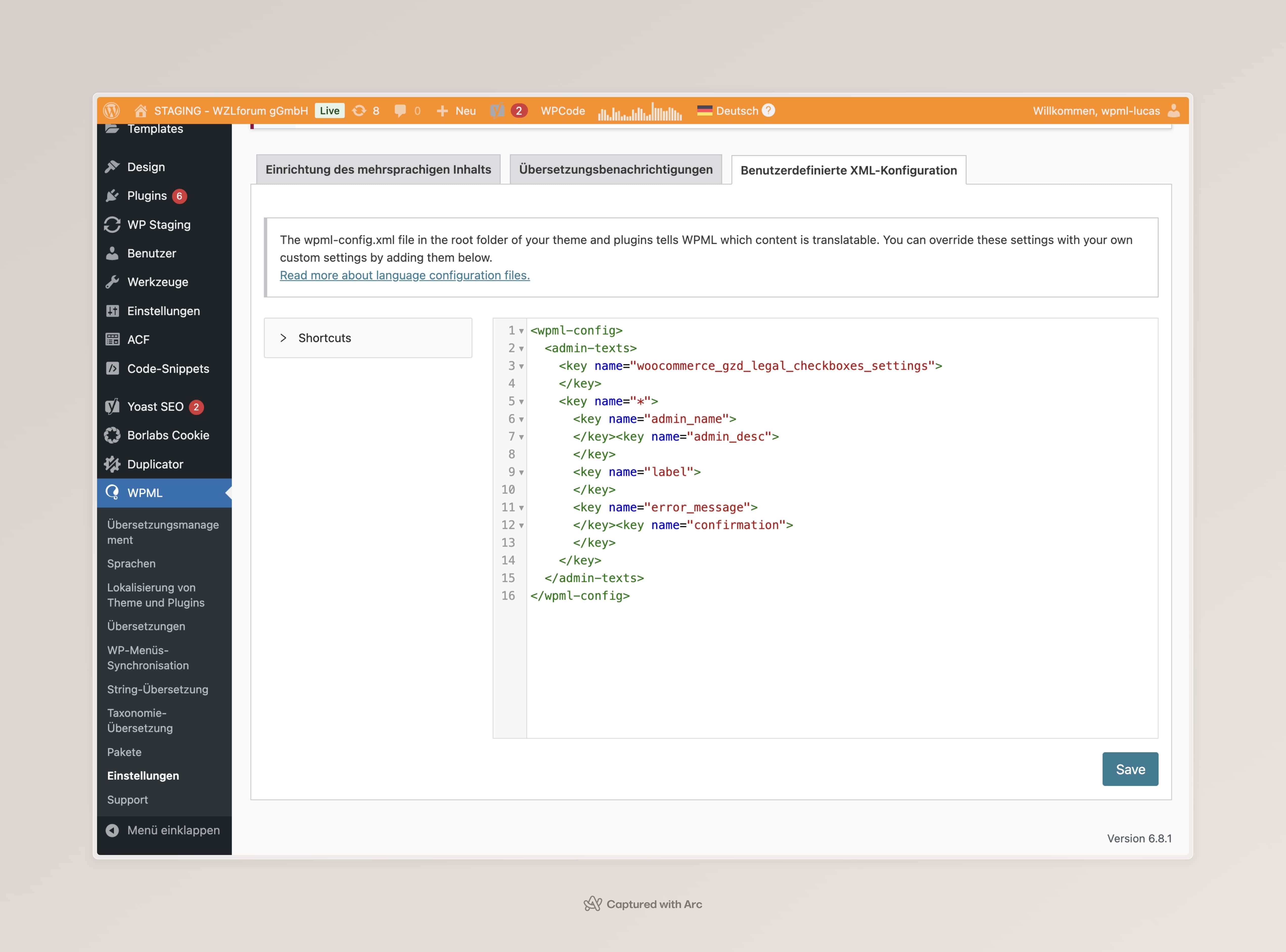Click the Yoast SEO sidebar icon
Image resolution: width=1286 pixels, height=952 pixels.
tap(112, 406)
